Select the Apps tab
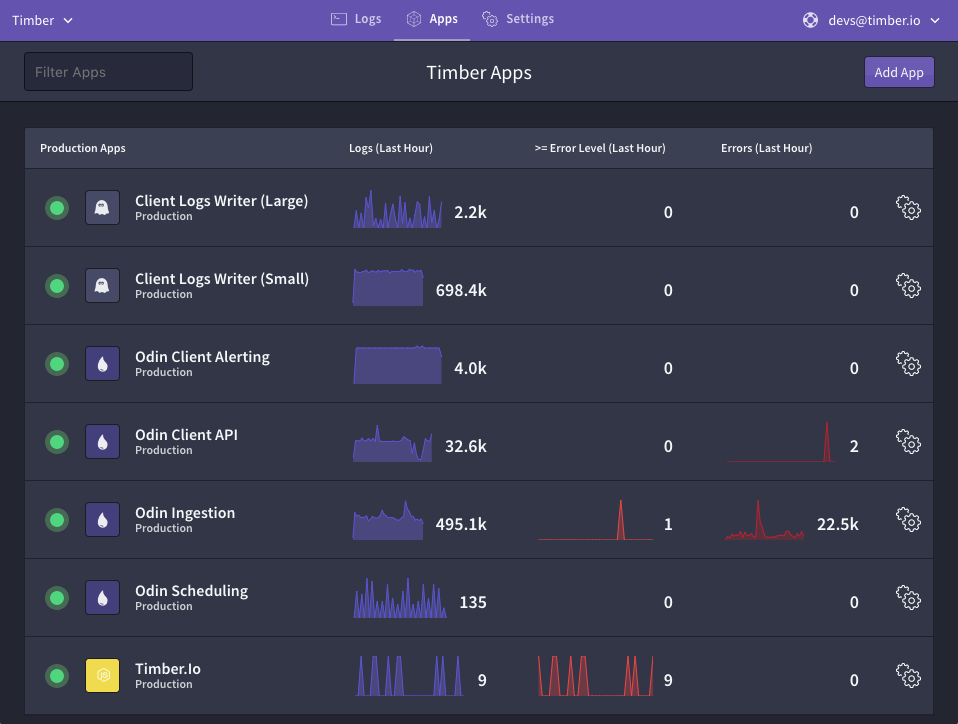 [432, 19]
